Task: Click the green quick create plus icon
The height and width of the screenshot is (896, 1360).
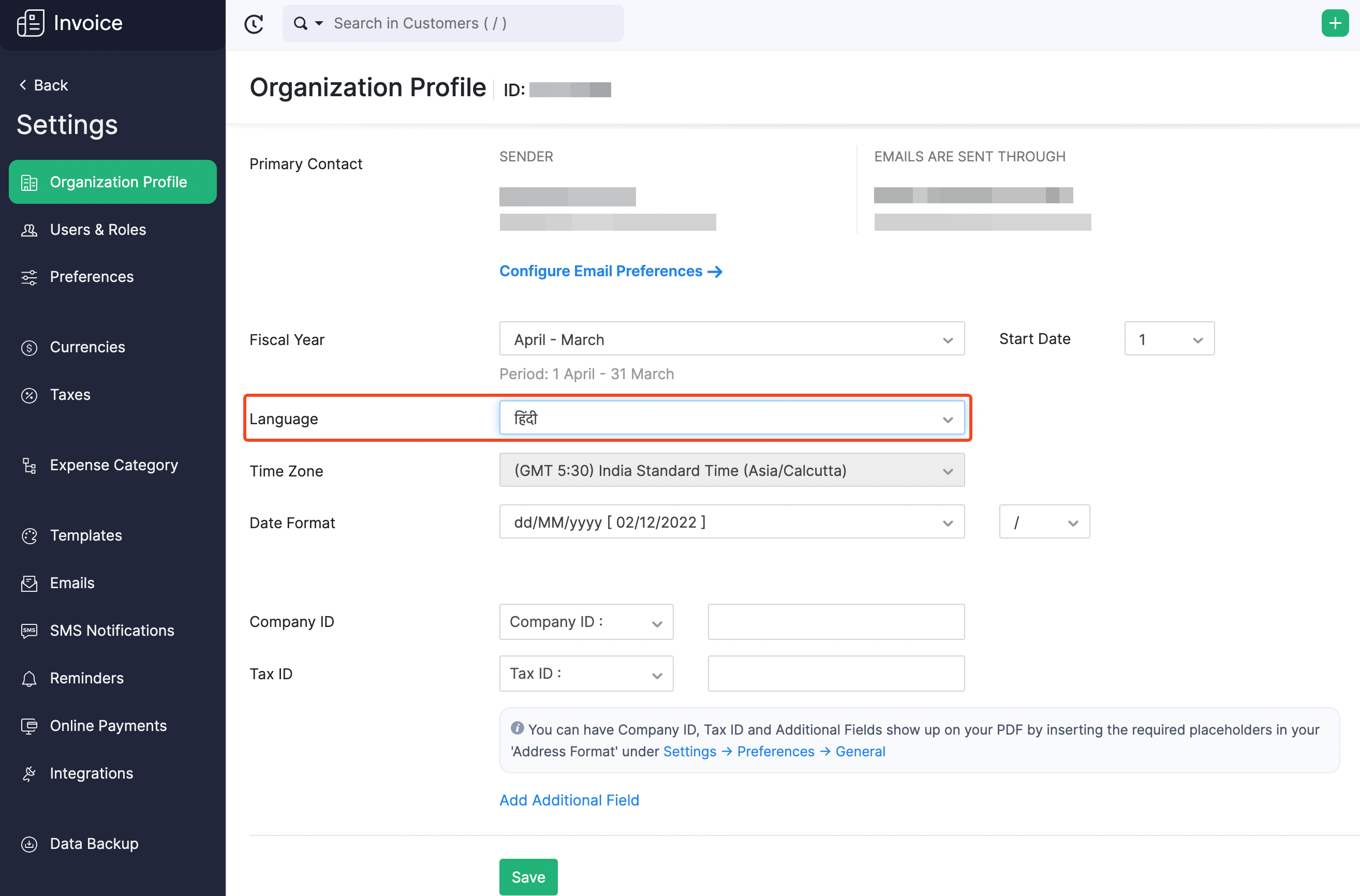Action: (1334, 23)
